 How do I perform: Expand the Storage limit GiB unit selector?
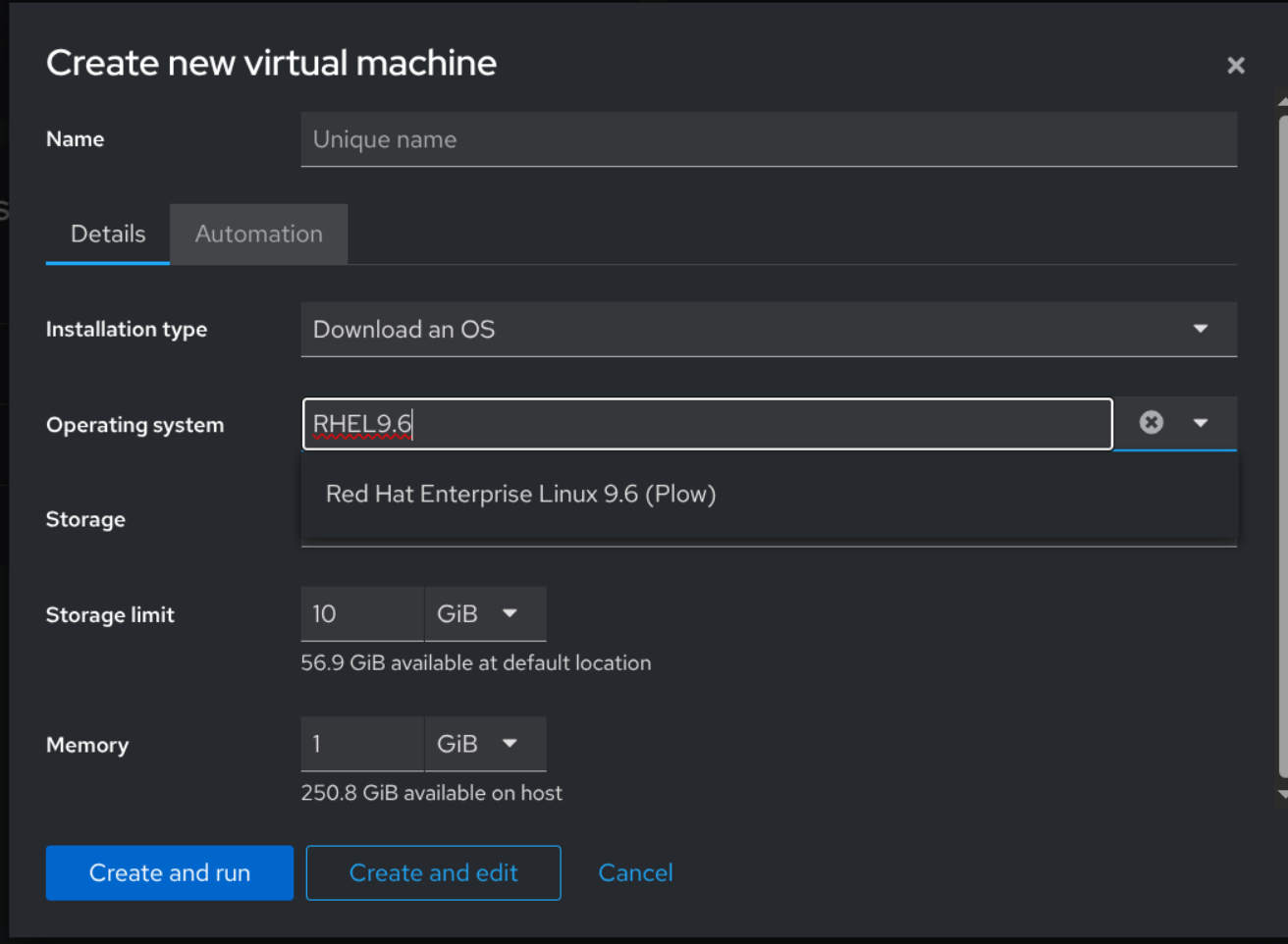tap(486, 614)
